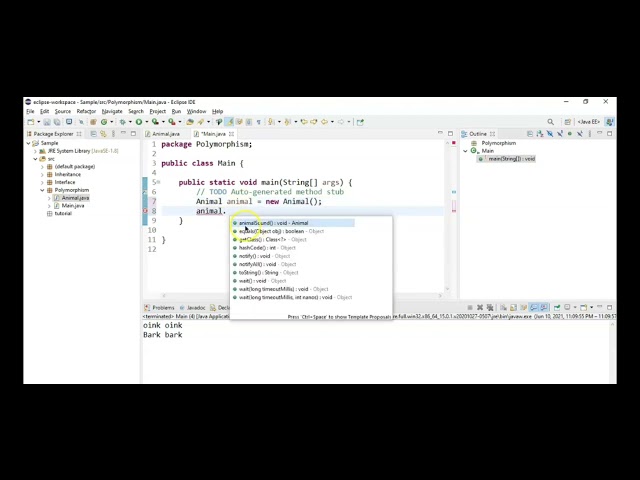Image resolution: width=640 pixels, height=480 pixels.
Task: Close the Main.java editor tab
Action: click(231, 134)
